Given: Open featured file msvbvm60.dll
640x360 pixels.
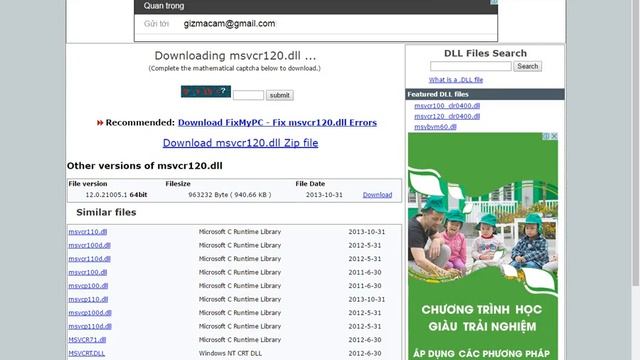Looking at the screenshot, I should coord(435,127).
